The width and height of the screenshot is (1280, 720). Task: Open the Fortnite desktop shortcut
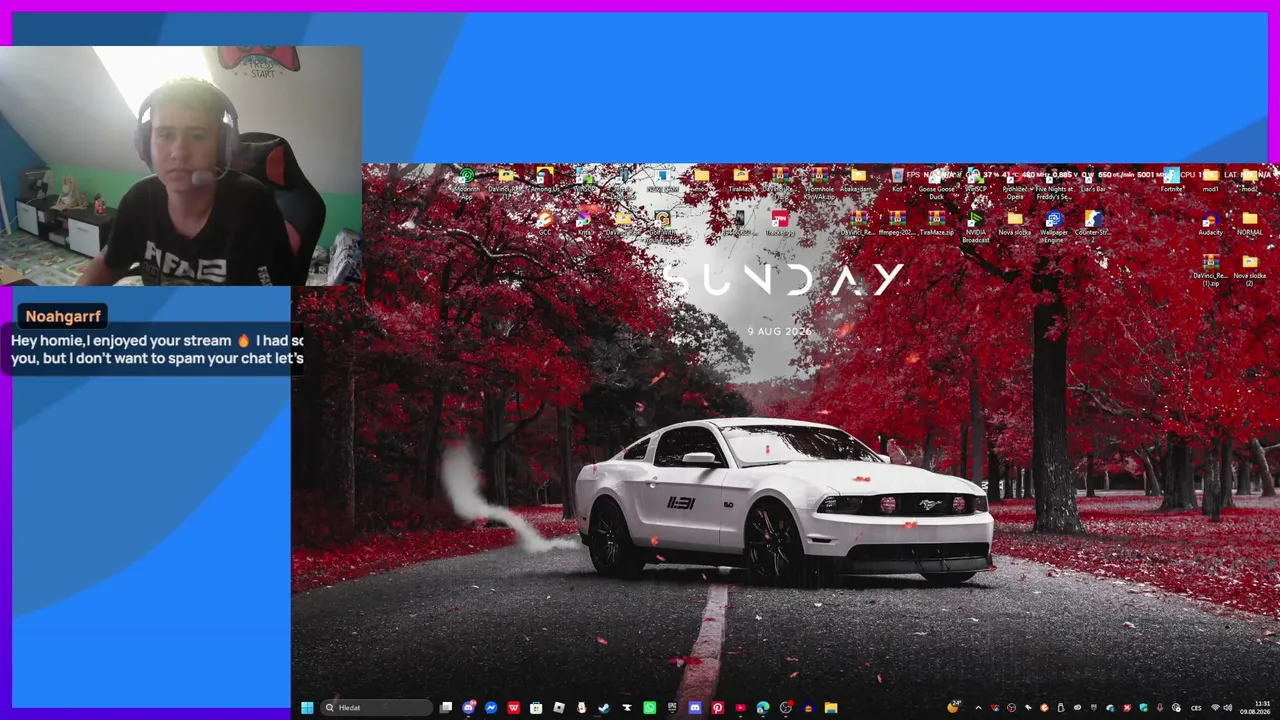pyautogui.click(x=1171, y=180)
